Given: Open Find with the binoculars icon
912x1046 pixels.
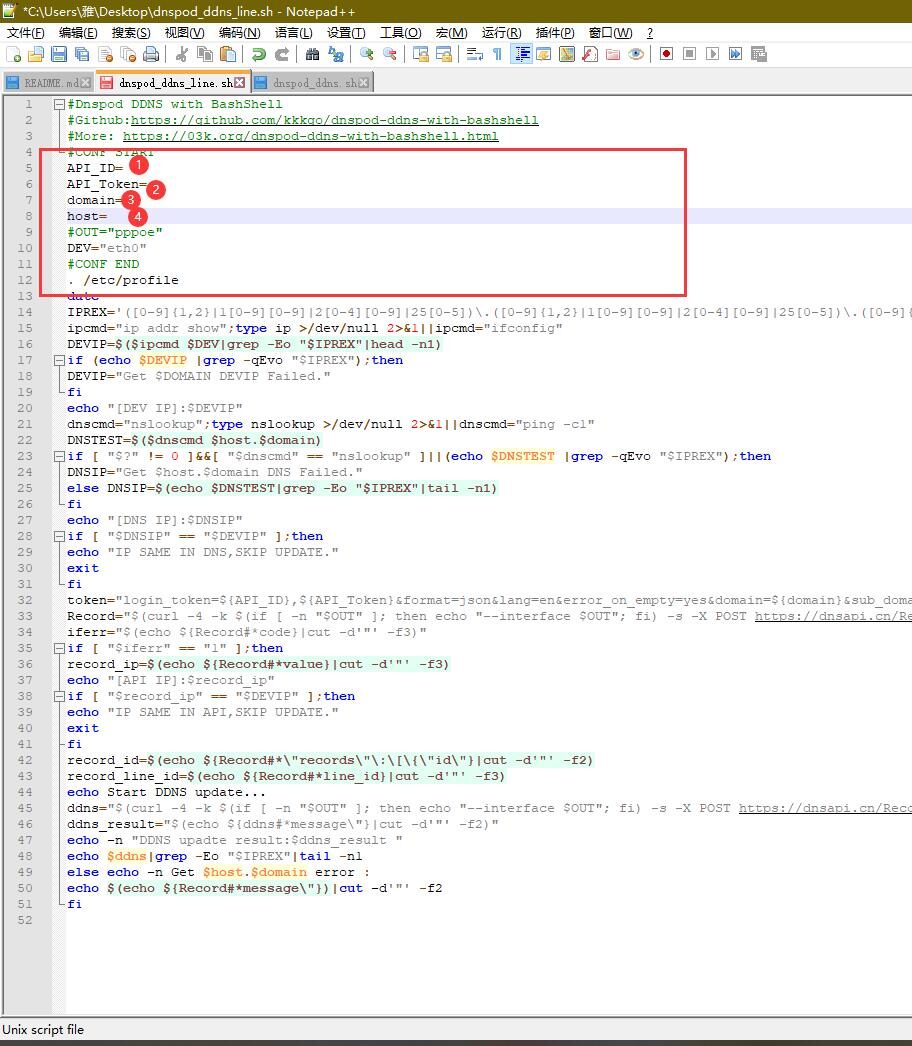Looking at the screenshot, I should point(313,54).
